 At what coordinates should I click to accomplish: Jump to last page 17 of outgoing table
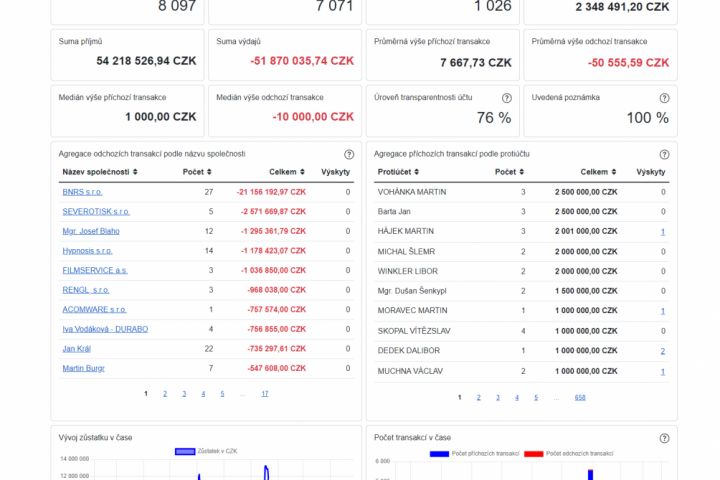click(x=265, y=394)
